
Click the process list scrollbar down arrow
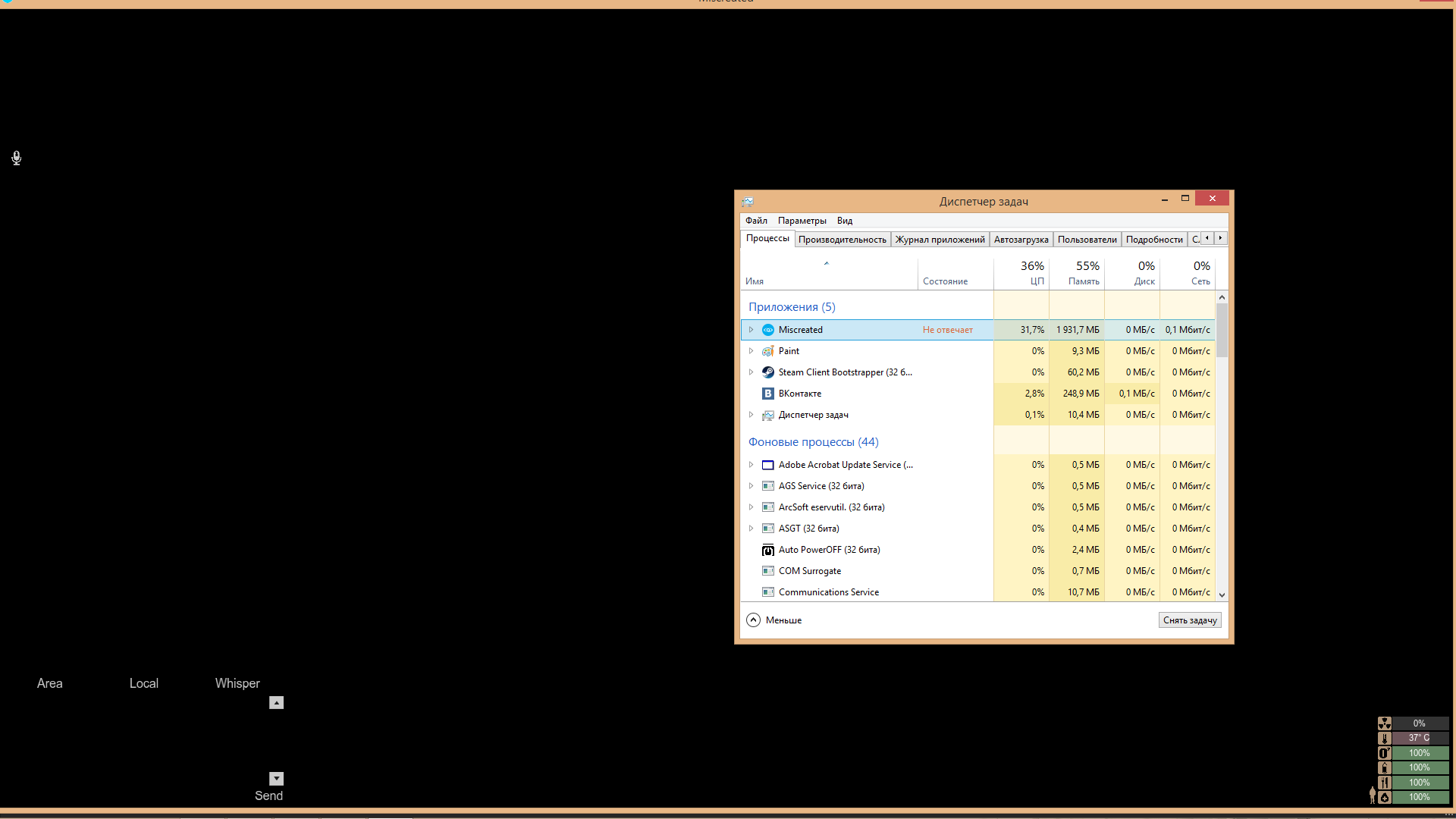pos(1222,595)
